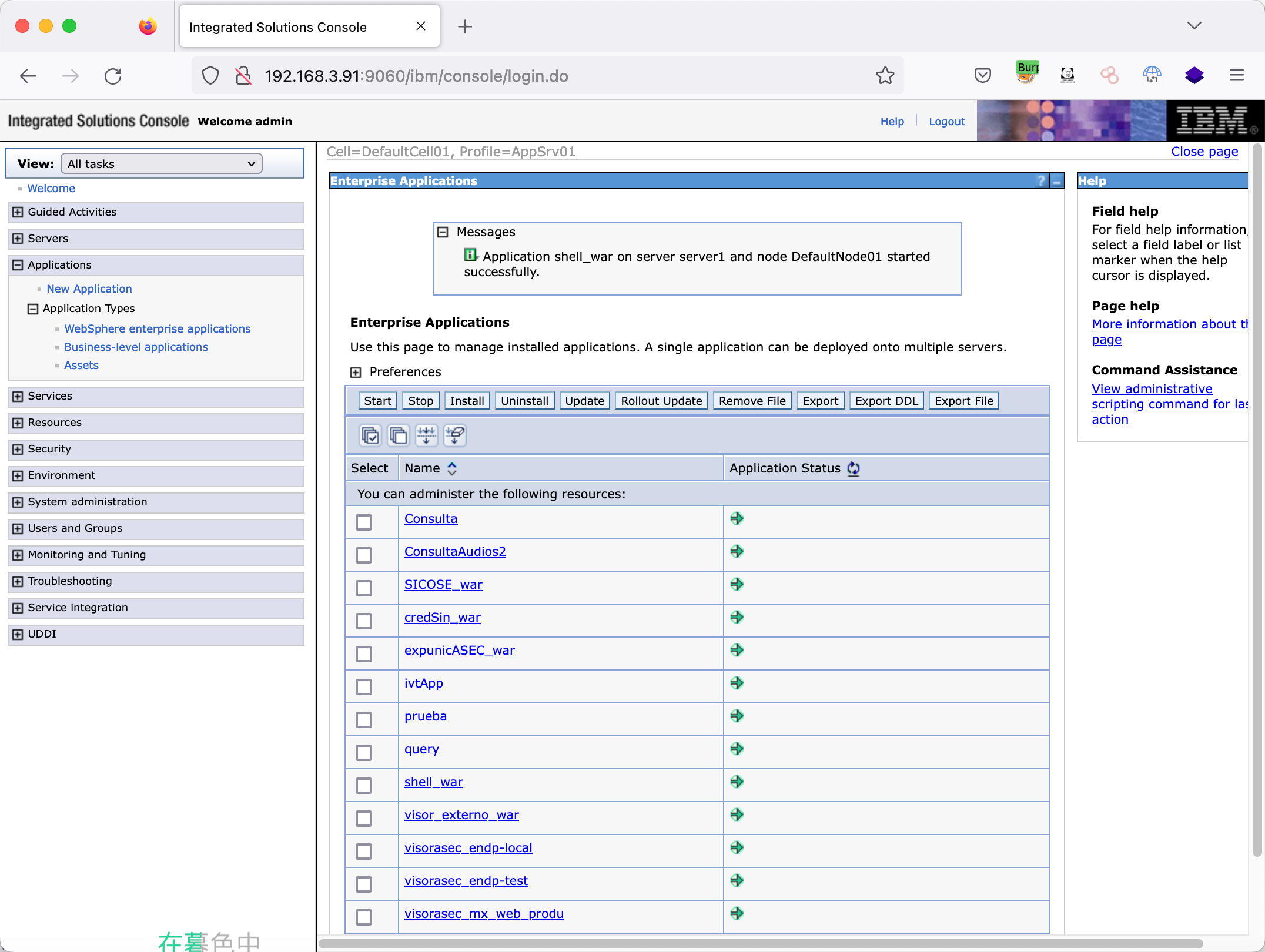Expand the Security navigation section
This screenshot has width=1265, height=952.
(x=18, y=449)
